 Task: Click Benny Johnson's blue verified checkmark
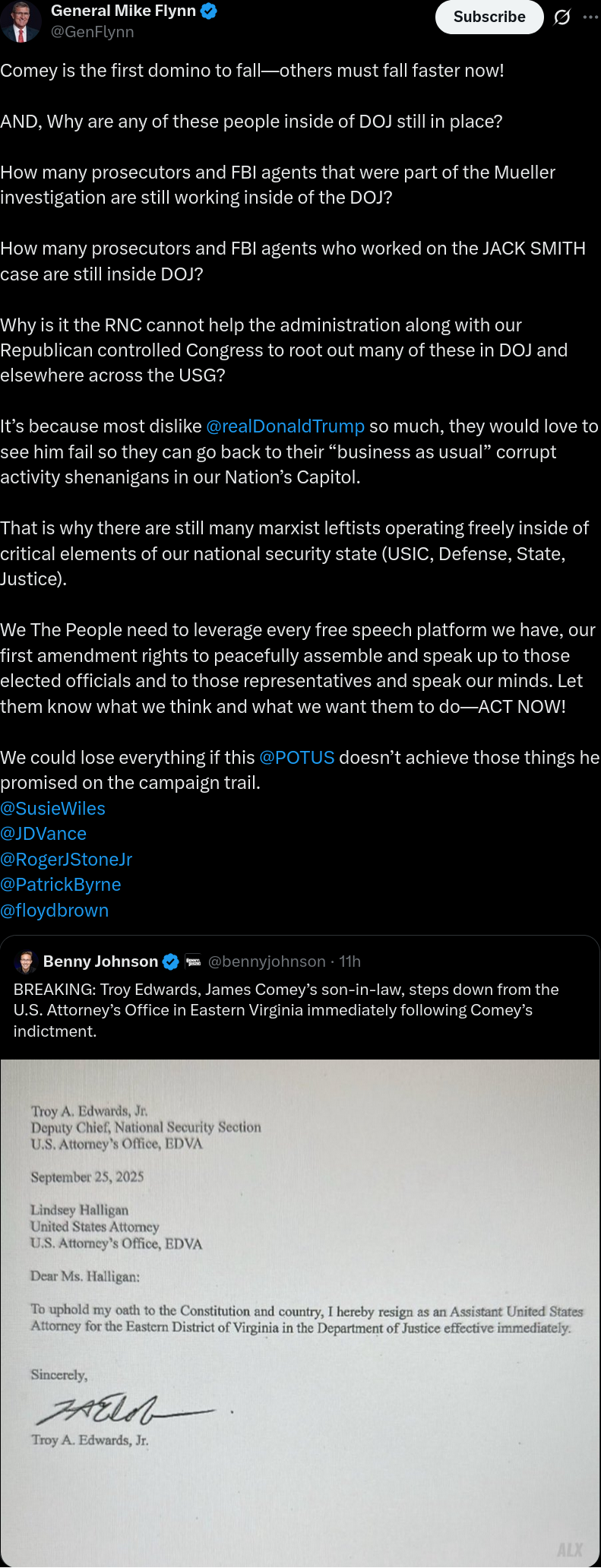(171, 961)
